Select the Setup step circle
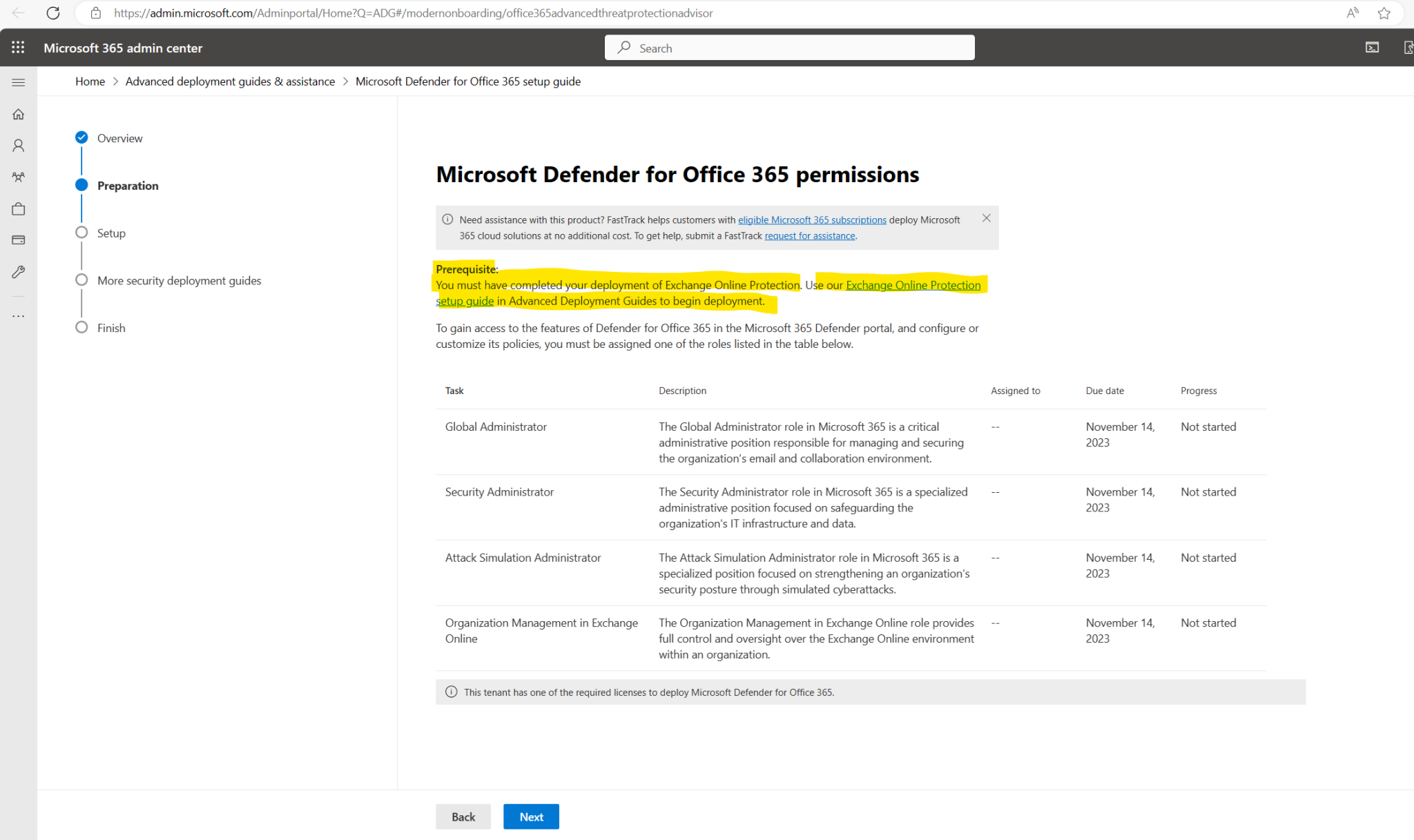 (x=81, y=233)
